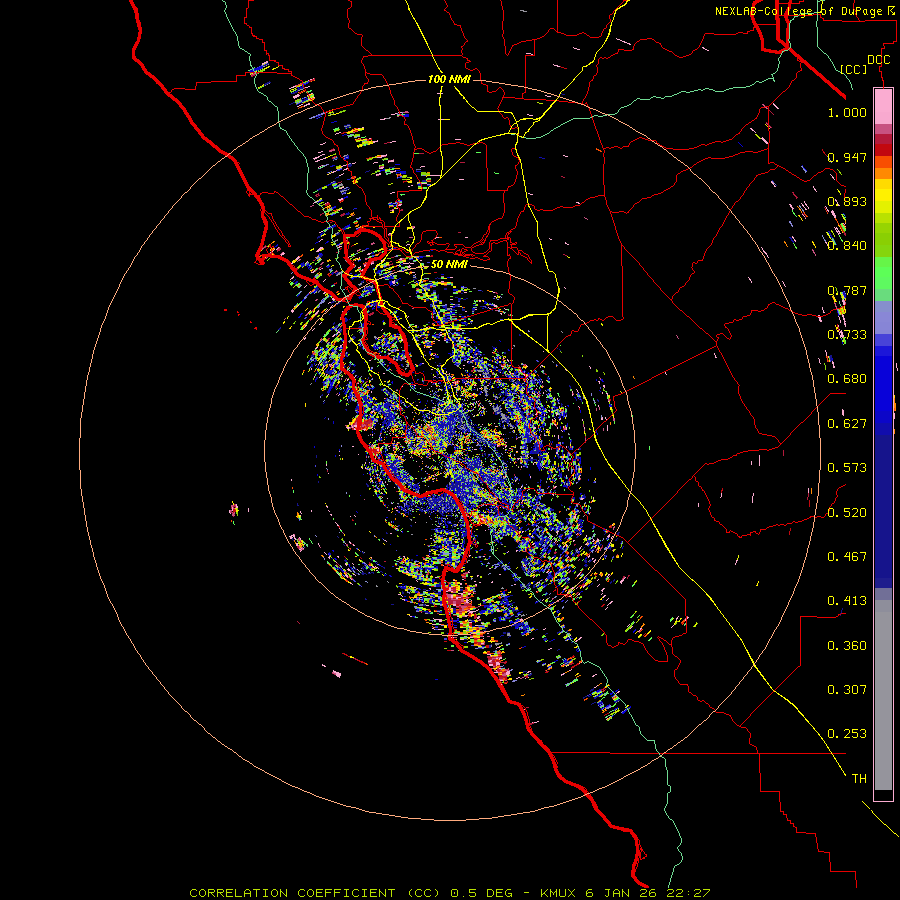This screenshot has width=900, height=900.
Task: Click the 0.467 scale value
Action: [847, 557]
